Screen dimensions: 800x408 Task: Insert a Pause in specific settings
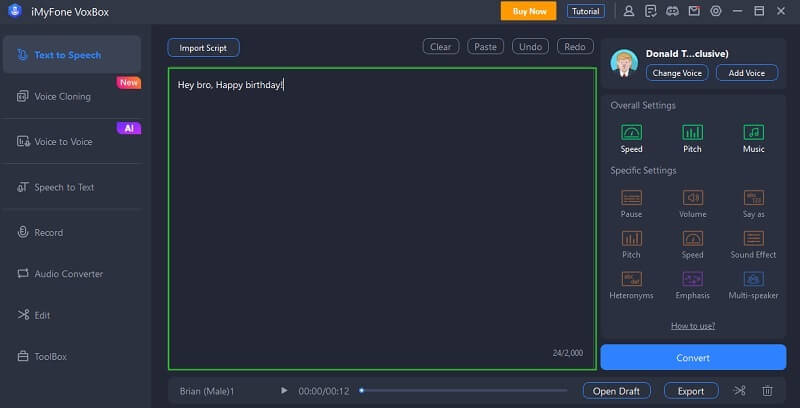coord(631,204)
